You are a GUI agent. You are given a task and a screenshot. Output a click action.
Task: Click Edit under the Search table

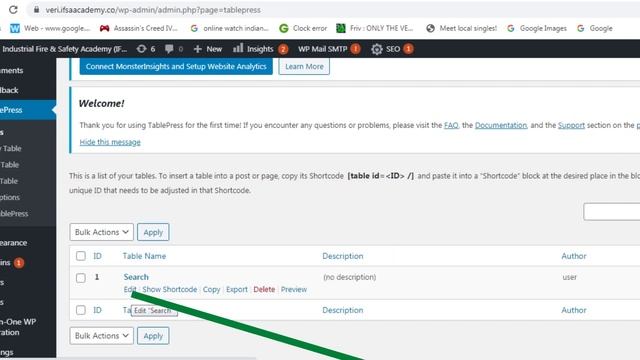point(129,289)
